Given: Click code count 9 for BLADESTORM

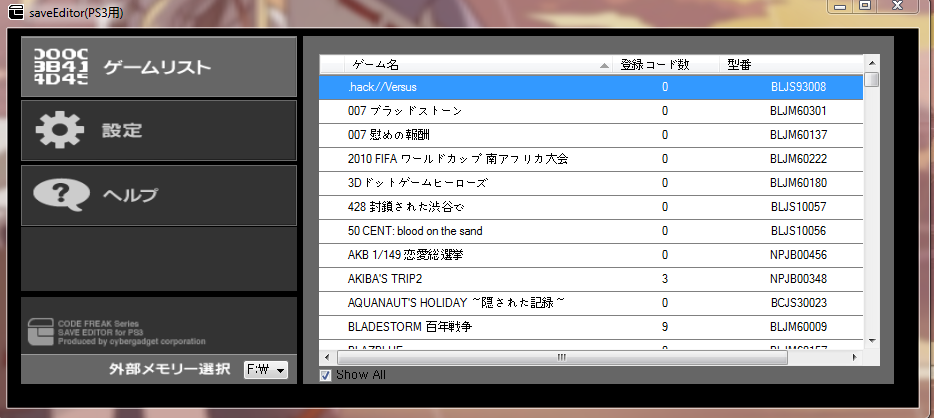Looking at the screenshot, I should click(665, 327).
